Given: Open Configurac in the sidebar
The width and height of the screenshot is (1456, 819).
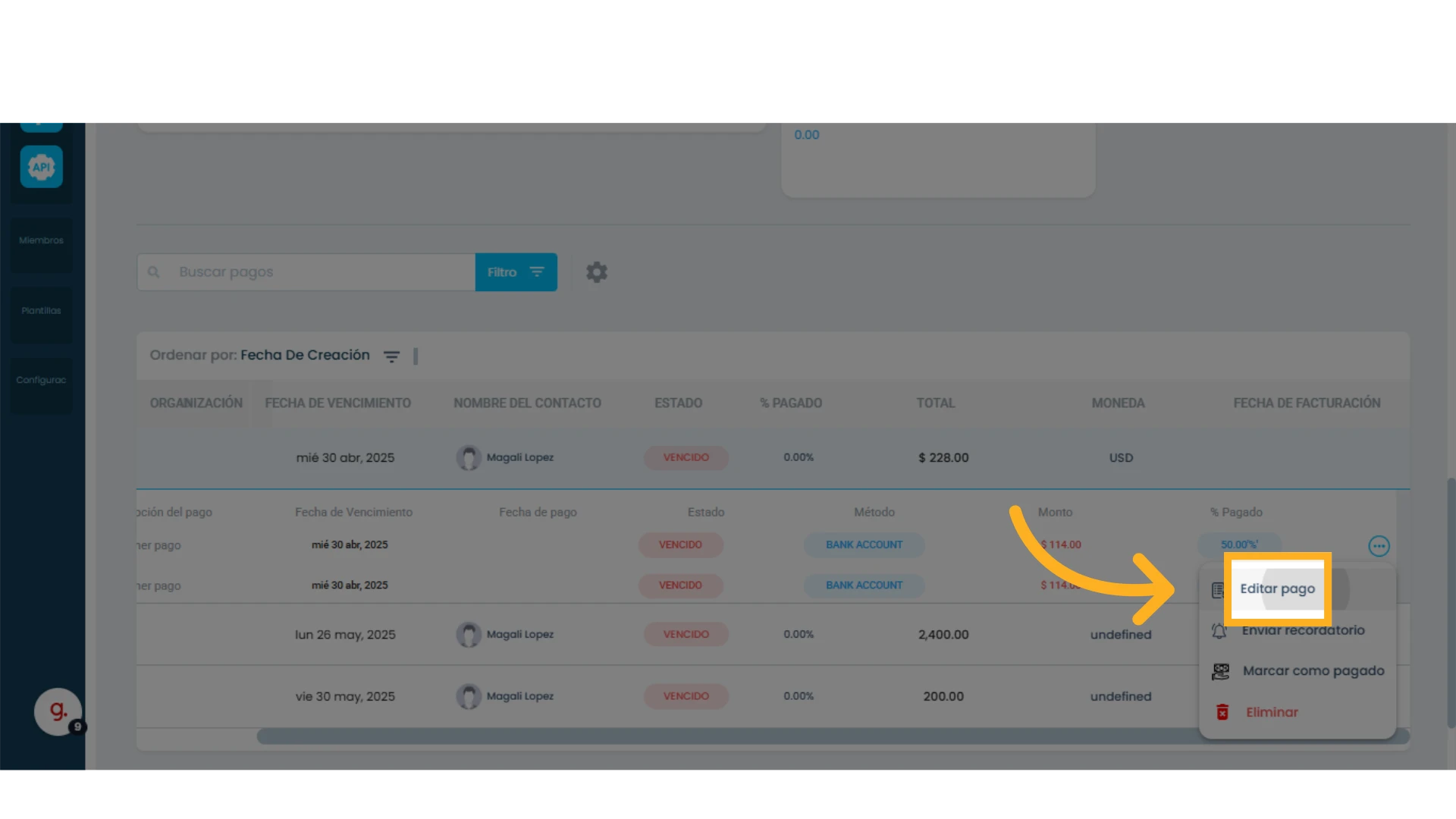Looking at the screenshot, I should pyautogui.click(x=42, y=380).
